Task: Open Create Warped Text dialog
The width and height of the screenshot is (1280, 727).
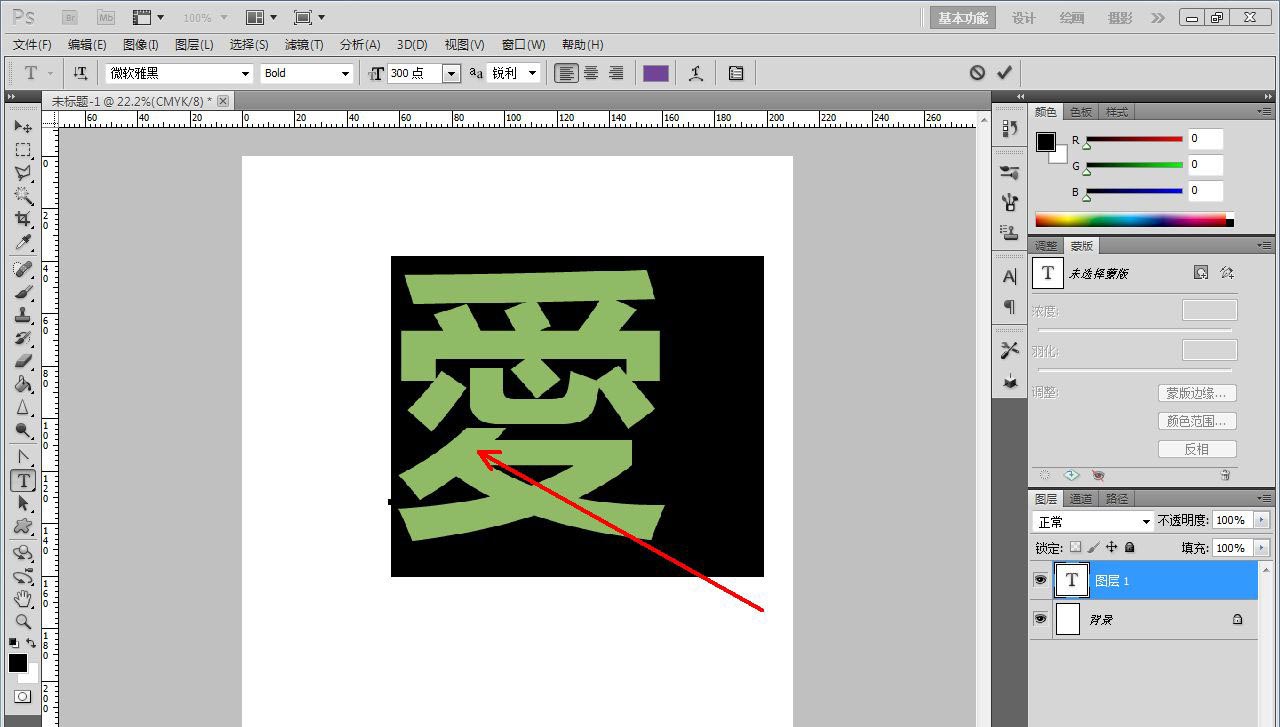Action: point(696,73)
